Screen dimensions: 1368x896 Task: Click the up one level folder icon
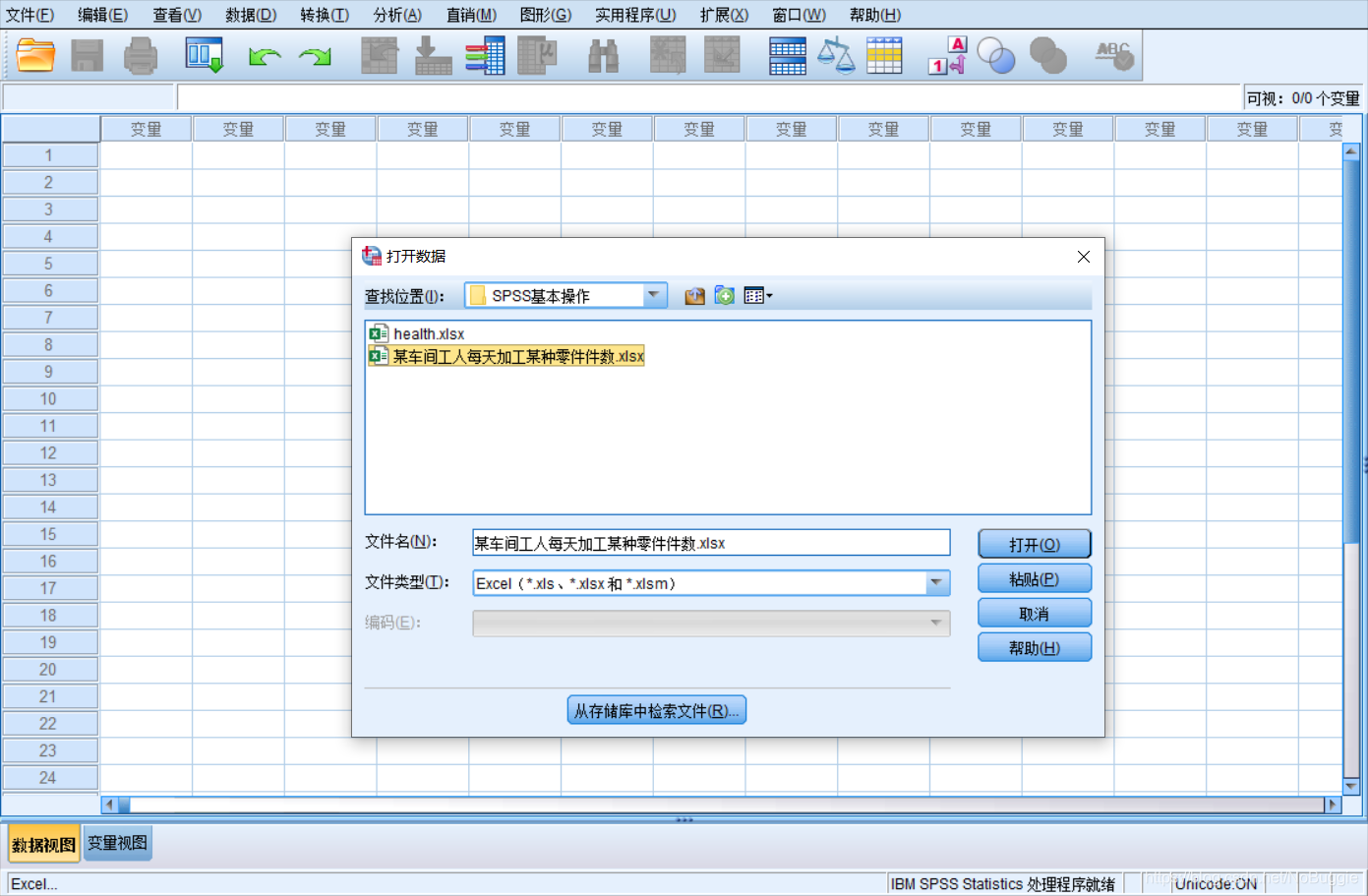click(x=694, y=296)
